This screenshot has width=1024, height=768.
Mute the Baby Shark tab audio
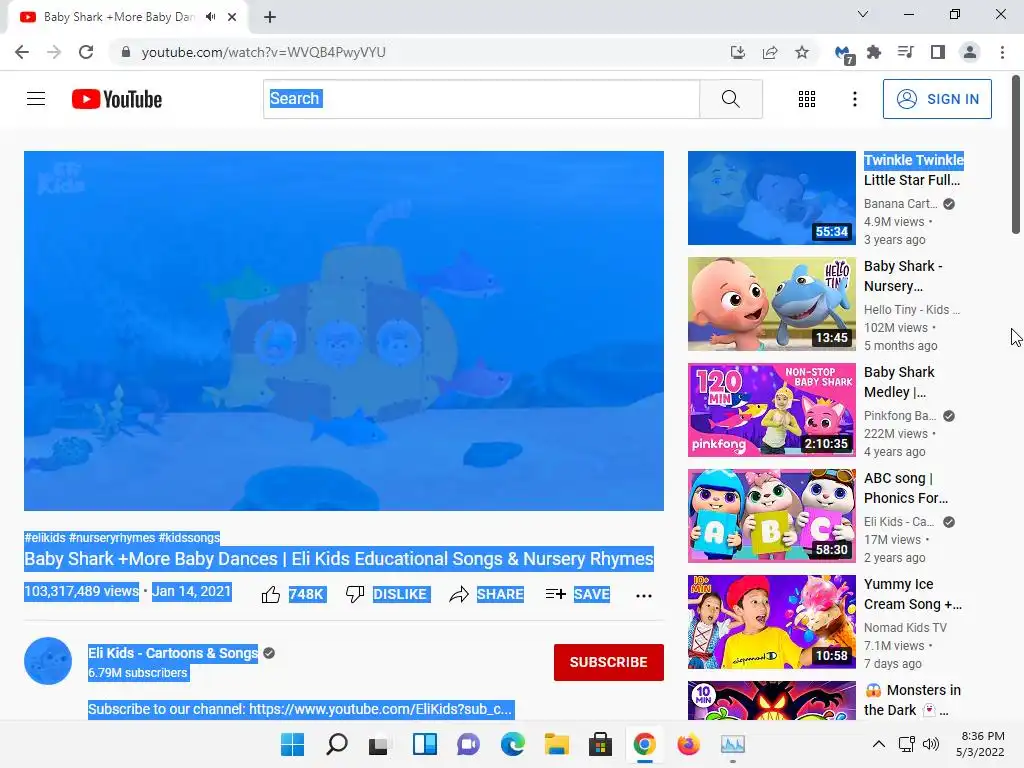pyautogui.click(x=210, y=17)
